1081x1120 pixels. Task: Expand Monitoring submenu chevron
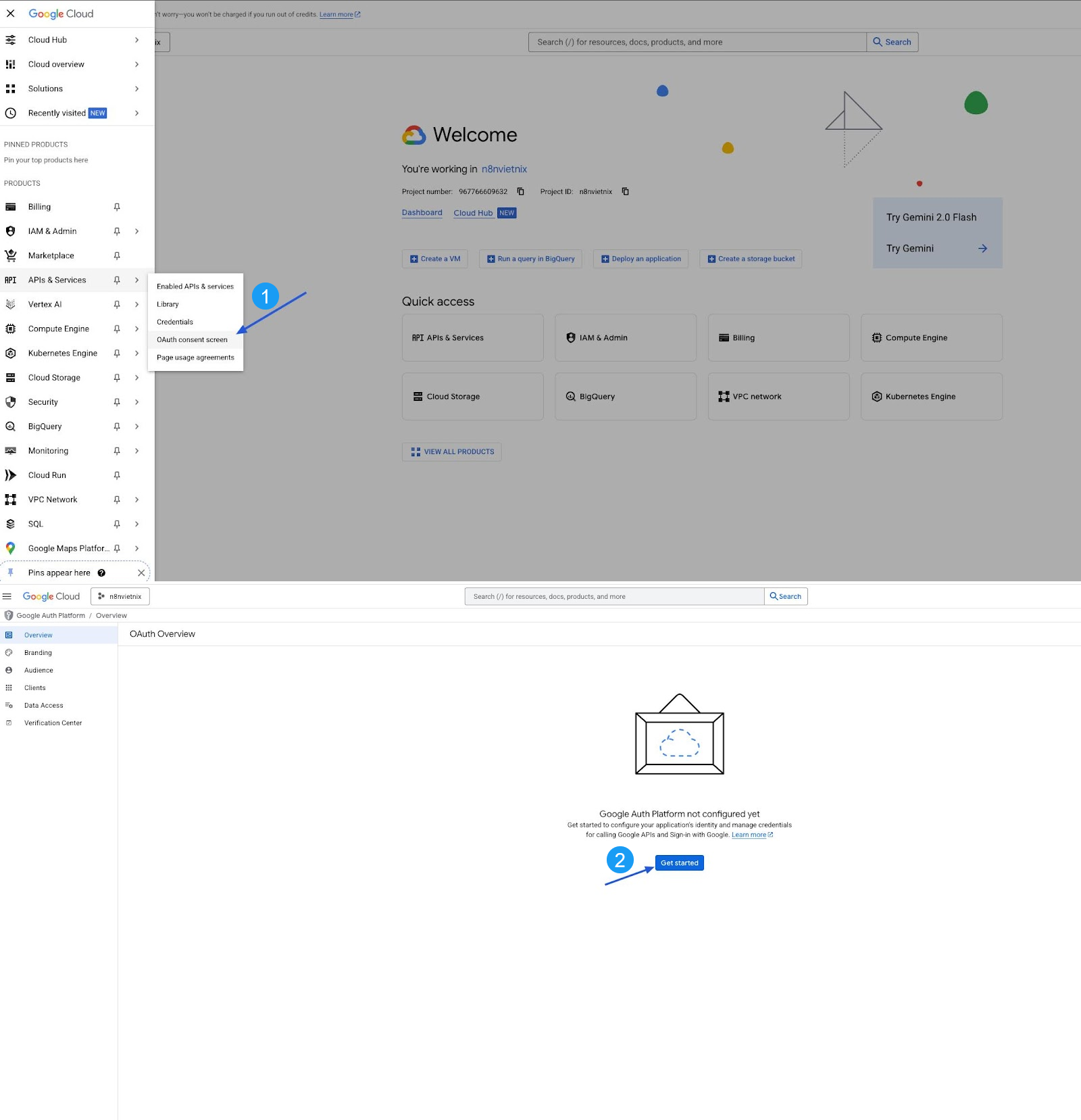(x=136, y=451)
